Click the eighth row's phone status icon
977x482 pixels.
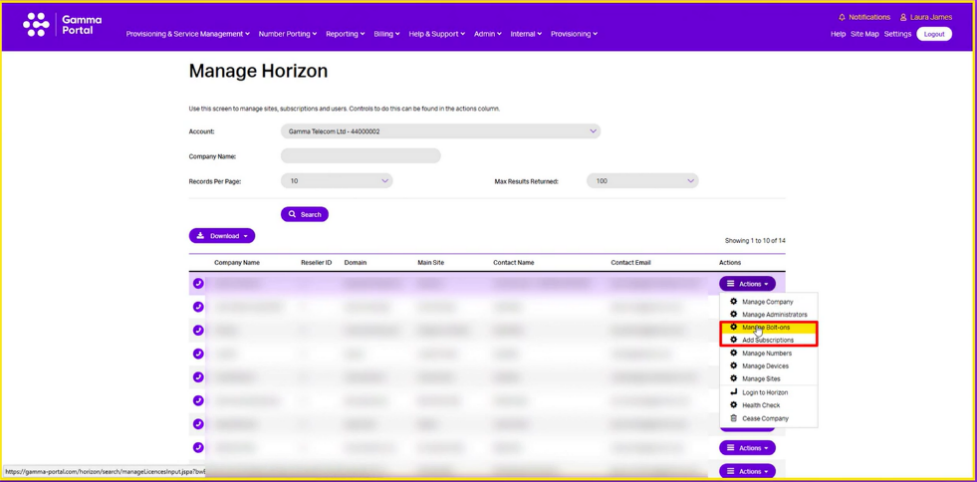point(198,447)
